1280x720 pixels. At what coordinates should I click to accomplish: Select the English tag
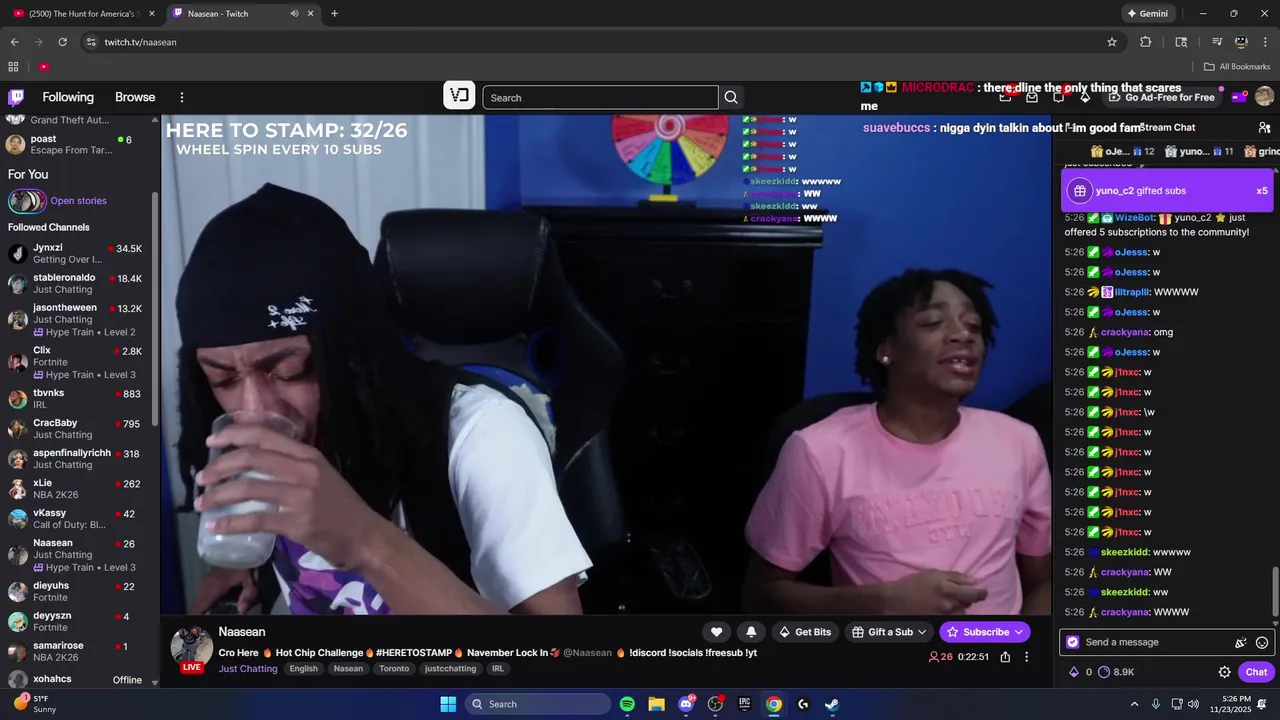303,669
